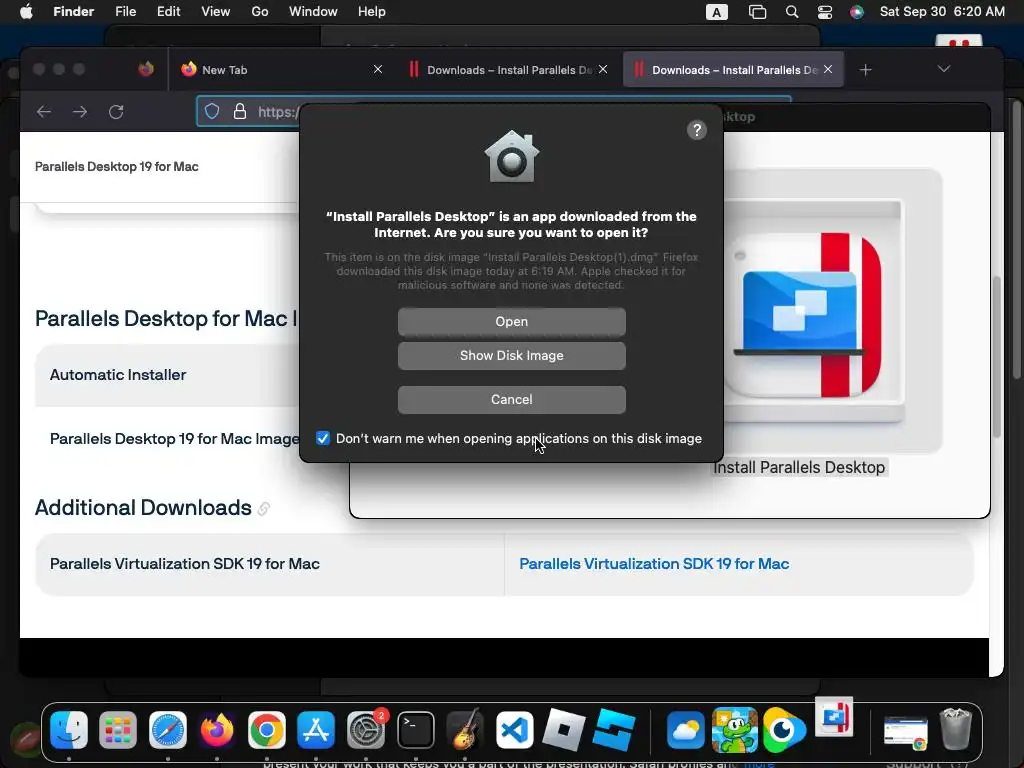Click the Automatic Installer row

[167, 375]
